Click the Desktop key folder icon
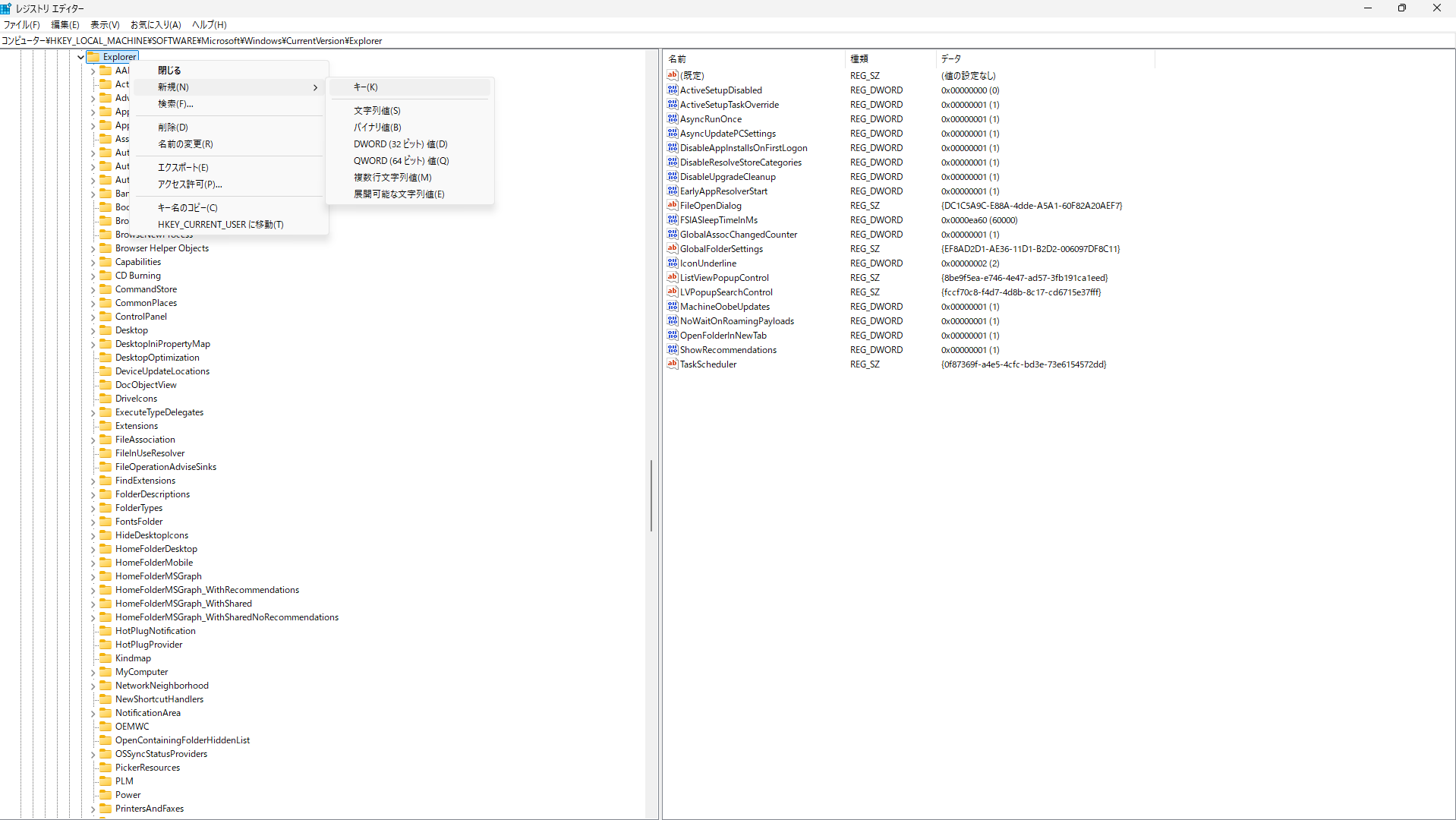 pos(106,330)
